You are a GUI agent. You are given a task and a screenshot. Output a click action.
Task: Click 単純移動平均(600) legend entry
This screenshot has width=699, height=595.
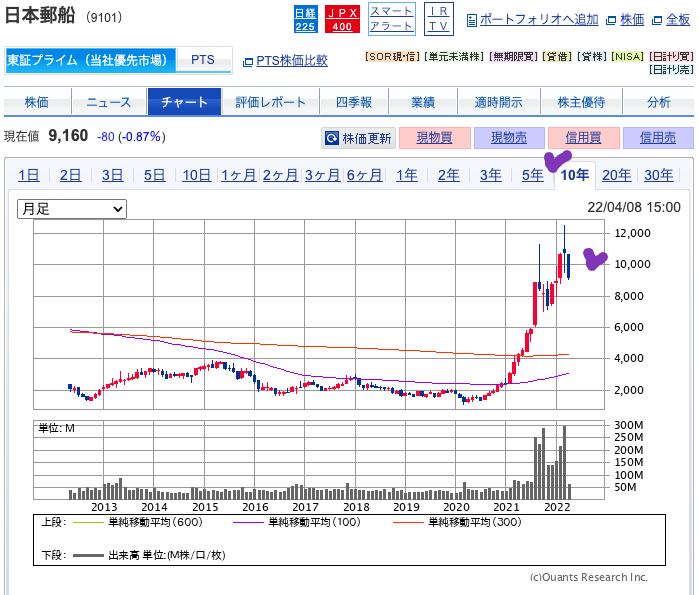tap(138, 522)
